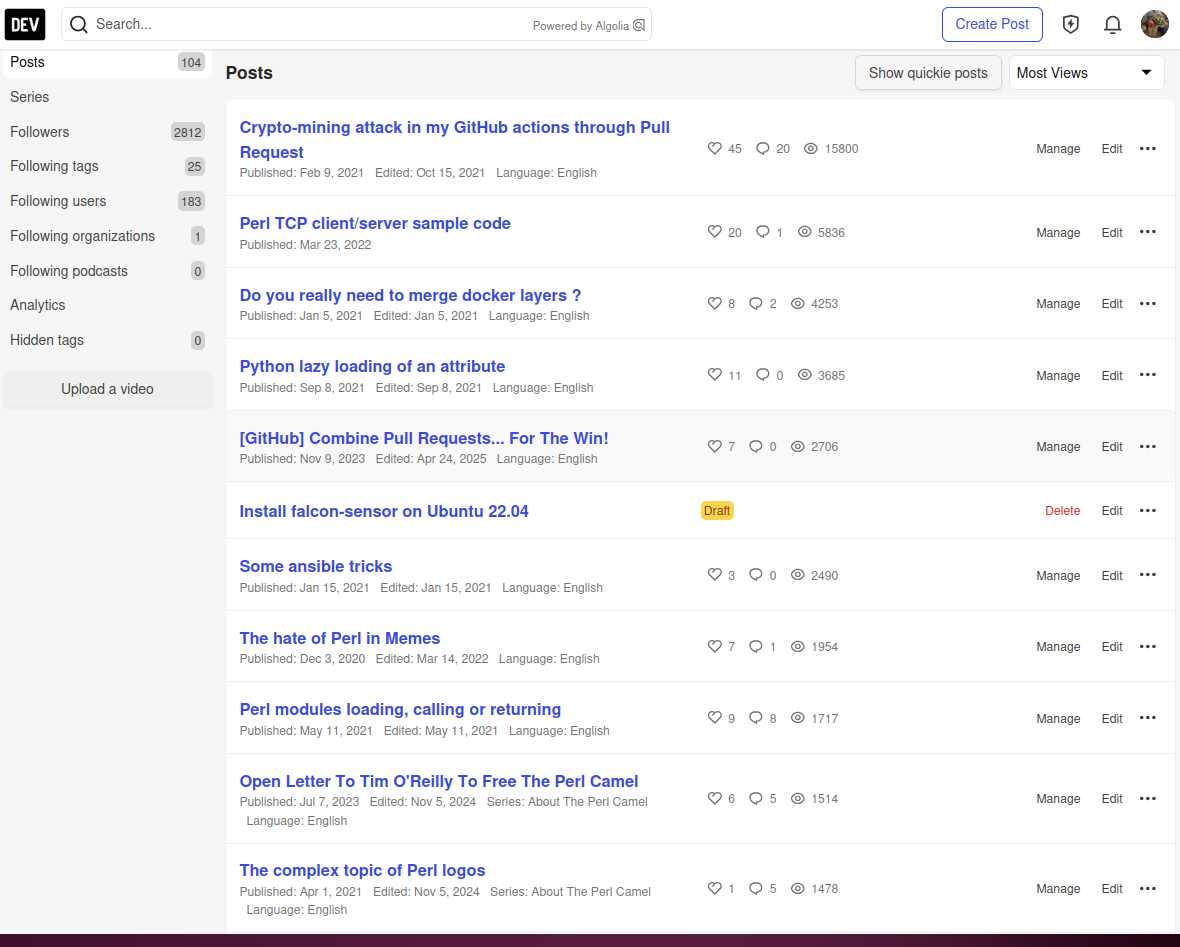Open three-dot menu for Some ansible tricks
The width and height of the screenshot is (1180, 947).
(1147, 575)
